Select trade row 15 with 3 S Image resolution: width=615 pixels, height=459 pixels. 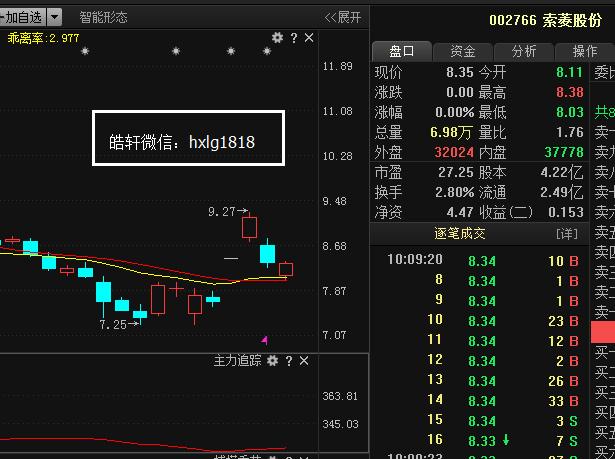[x=479, y=420]
